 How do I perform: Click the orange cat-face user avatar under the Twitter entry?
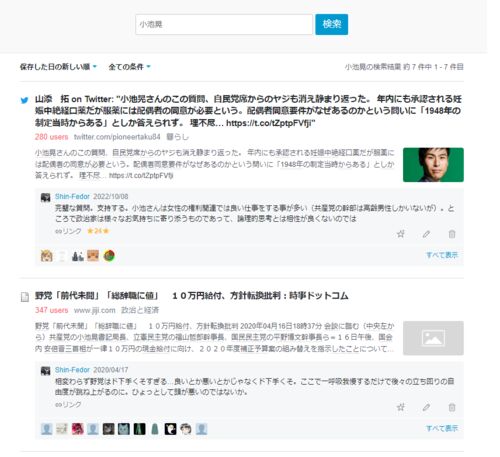pyautogui.click(x=93, y=256)
